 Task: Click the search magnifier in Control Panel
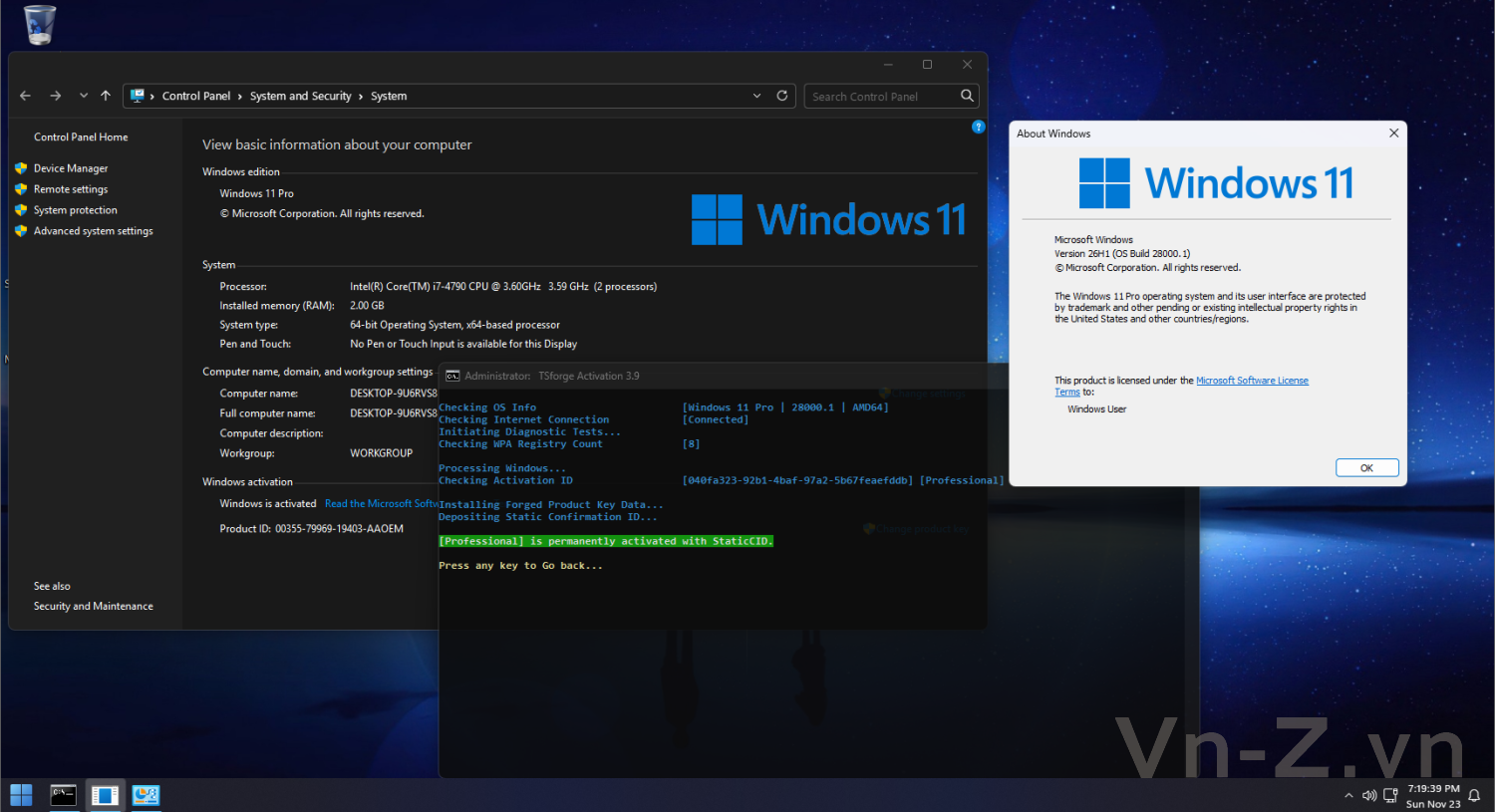[967, 96]
